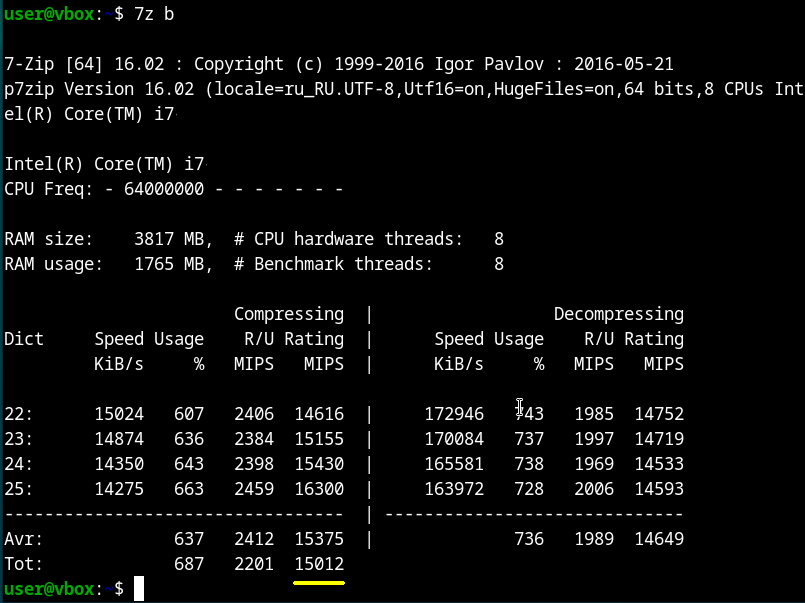Screen dimensions: 805x603
Task: Select the R/U MIPS value "2384"
Action: [x=254, y=439]
